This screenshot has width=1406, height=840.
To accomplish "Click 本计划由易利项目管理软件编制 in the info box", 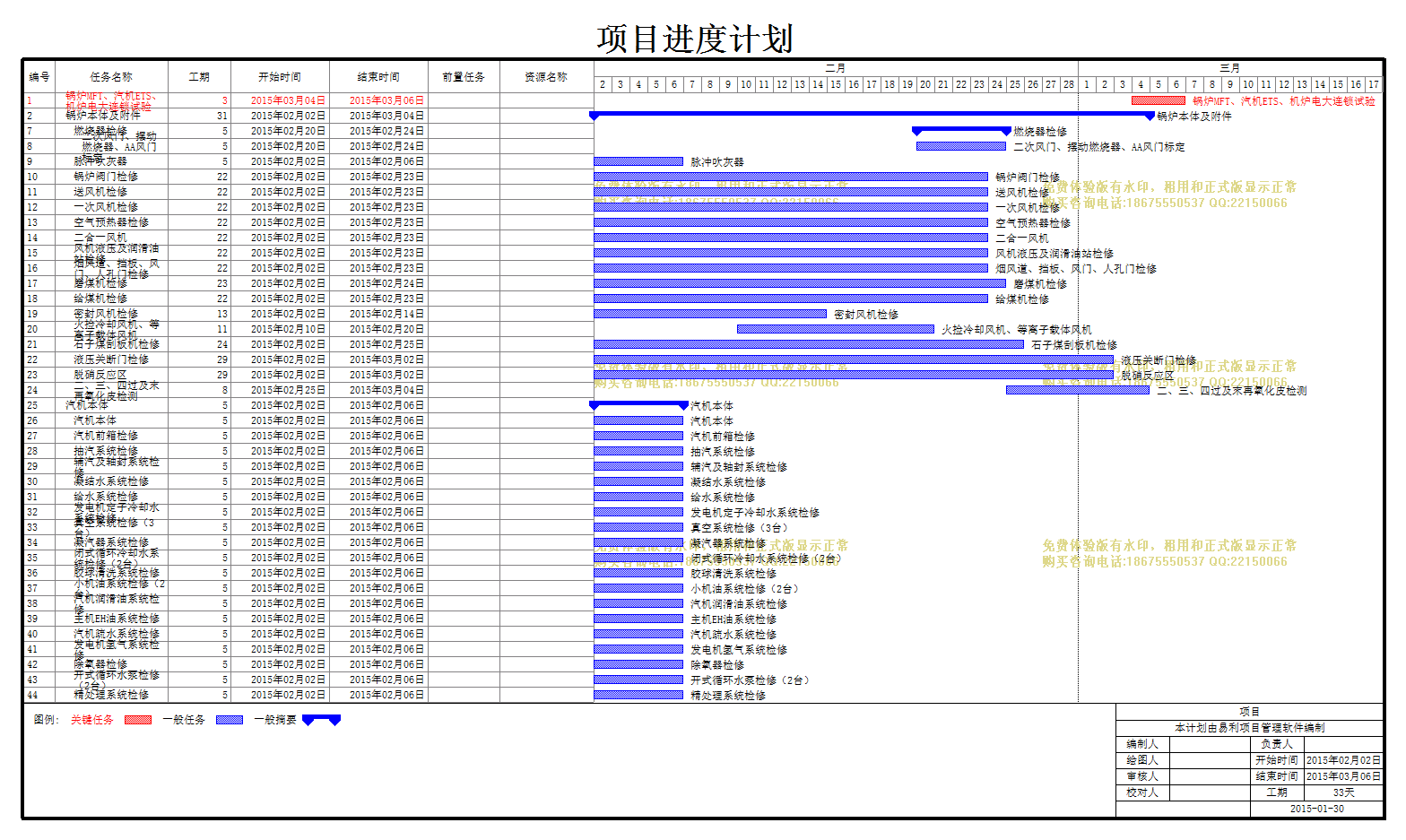I will tap(1250, 728).
